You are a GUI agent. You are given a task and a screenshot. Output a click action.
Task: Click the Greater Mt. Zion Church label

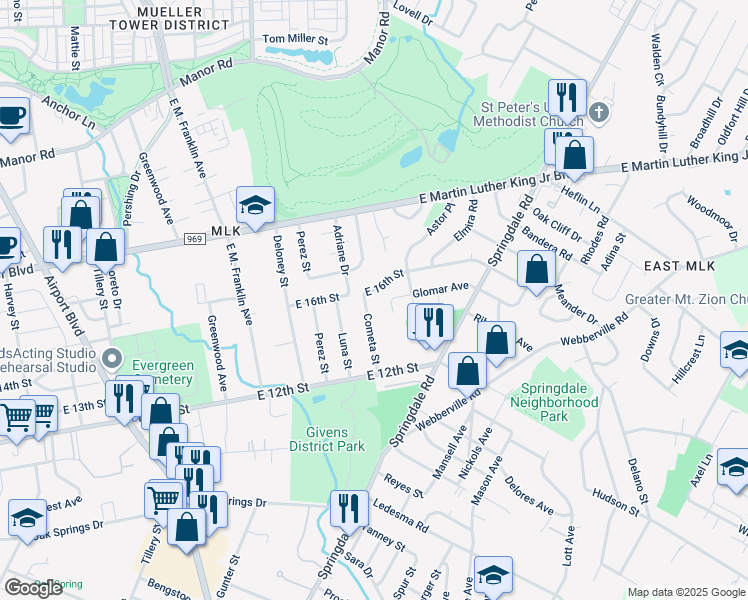pyautogui.click(x=686, y=300)
